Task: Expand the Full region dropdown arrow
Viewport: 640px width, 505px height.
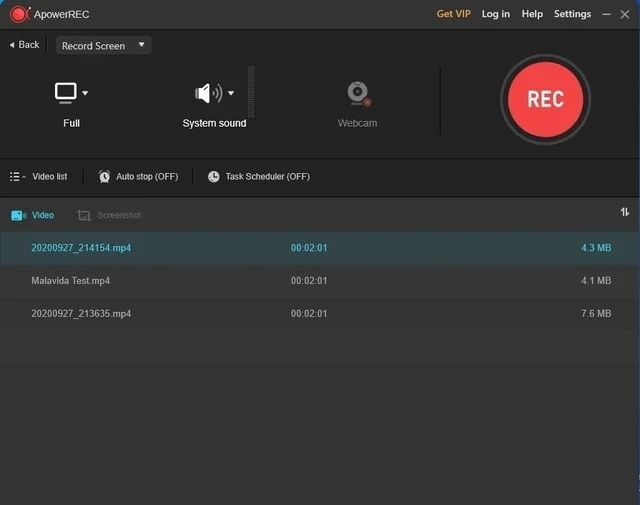Action: (x=85, y=93)
